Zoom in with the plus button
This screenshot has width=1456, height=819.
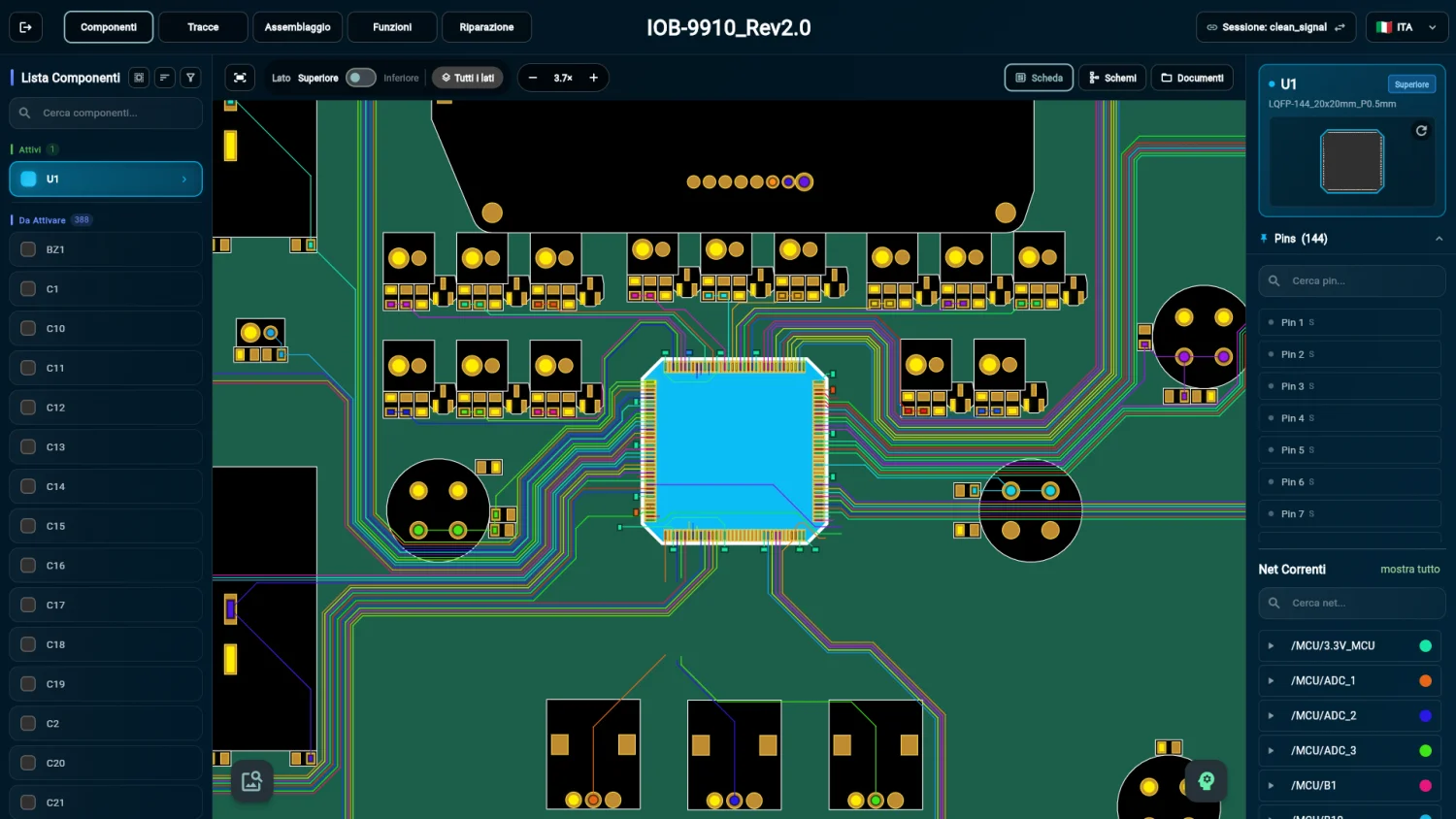tap(593, 78)
